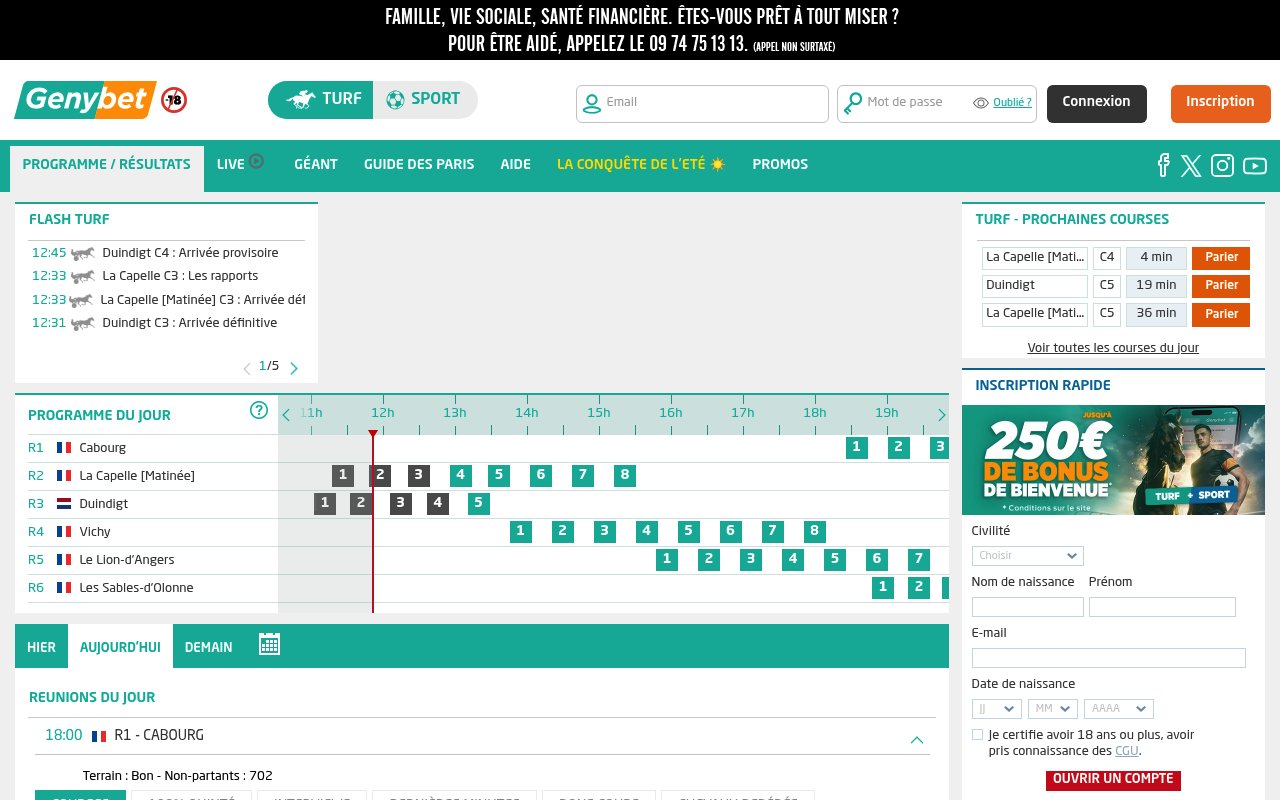
Task: Click the Oublié ? password link
Action: click(1012, 102)
